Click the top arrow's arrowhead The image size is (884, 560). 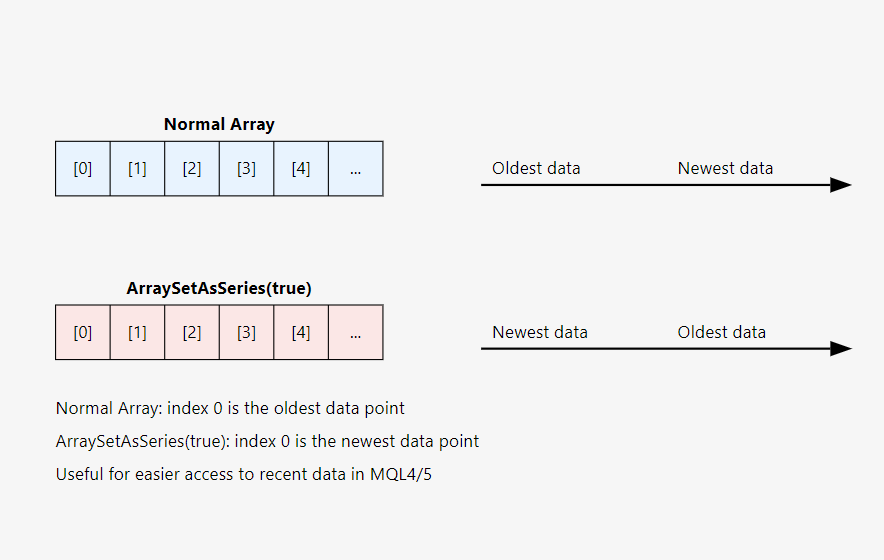tap(841, 185)
